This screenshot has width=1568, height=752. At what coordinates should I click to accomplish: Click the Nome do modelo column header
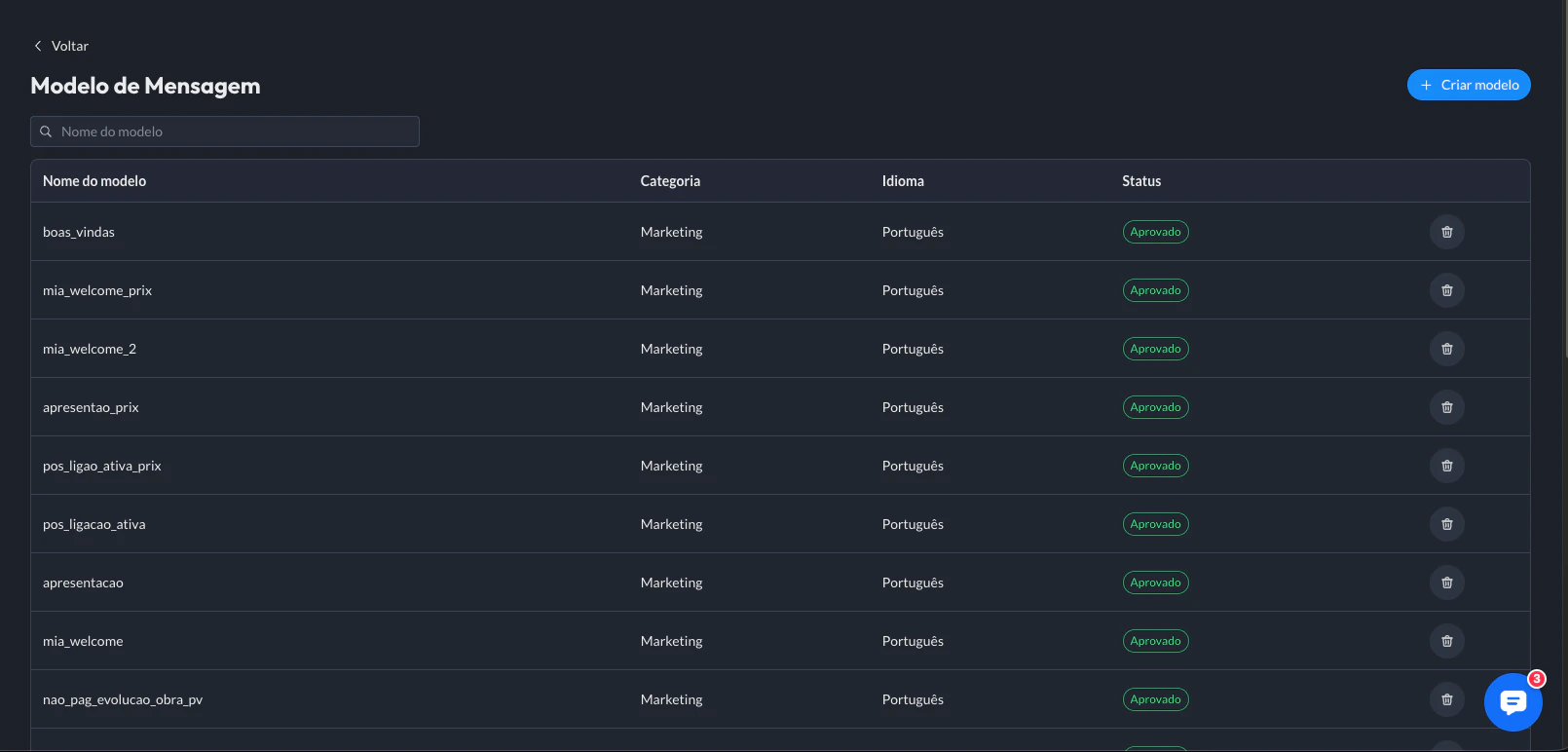tap(94, 181)
